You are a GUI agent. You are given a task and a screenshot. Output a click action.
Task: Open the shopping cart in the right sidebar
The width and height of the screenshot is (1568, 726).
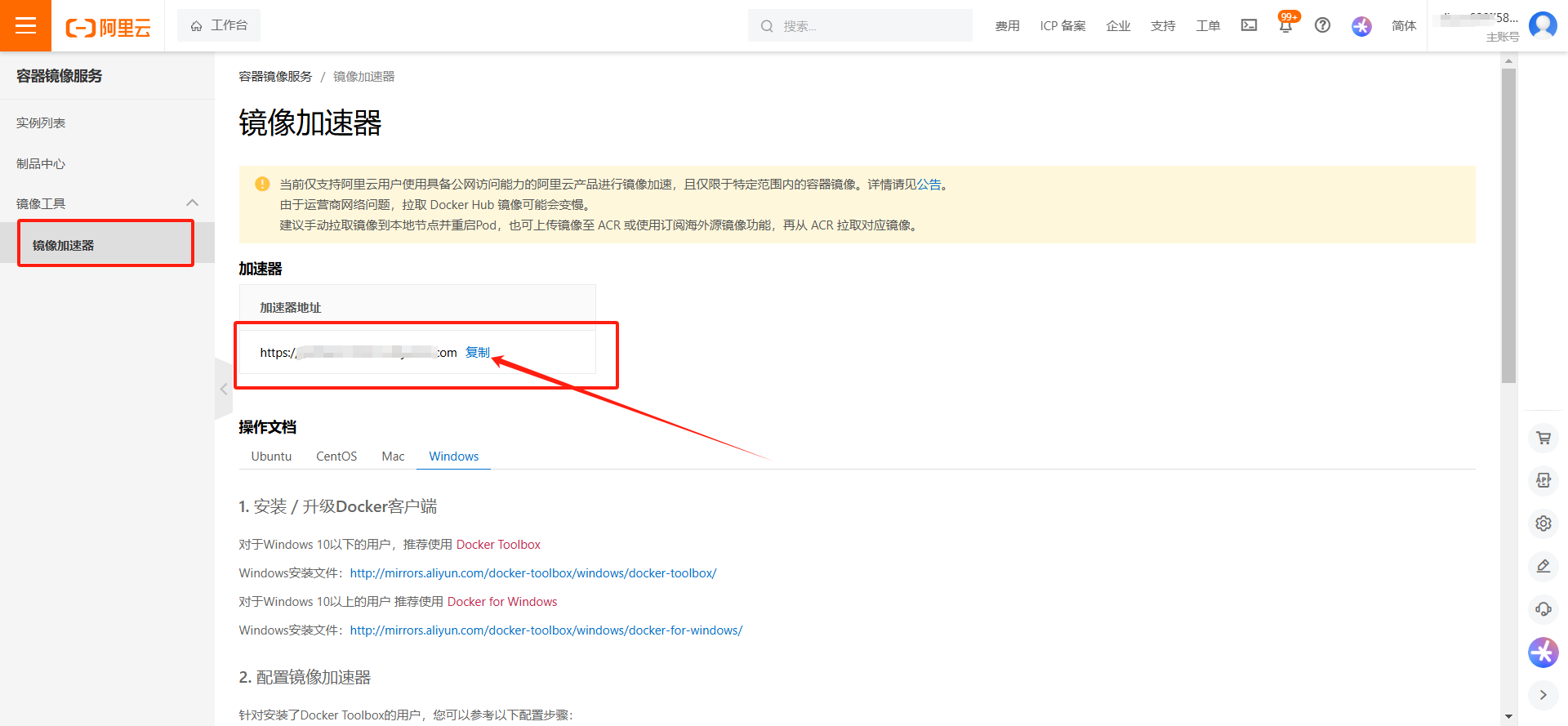click(1543, 438)
